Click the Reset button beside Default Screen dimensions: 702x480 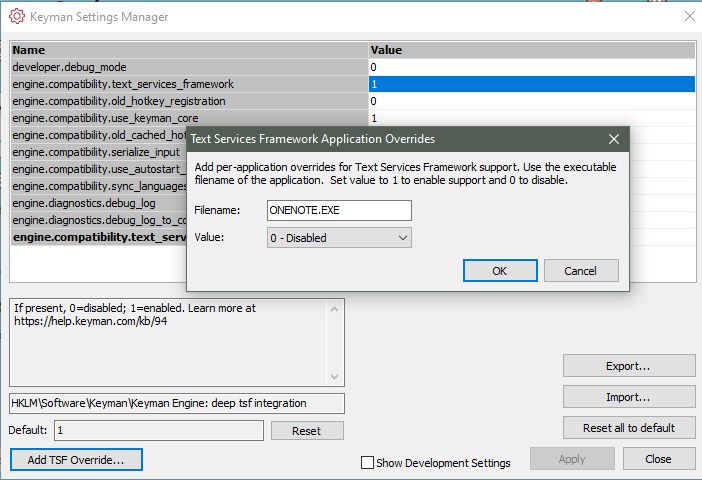tap(307, 431)
